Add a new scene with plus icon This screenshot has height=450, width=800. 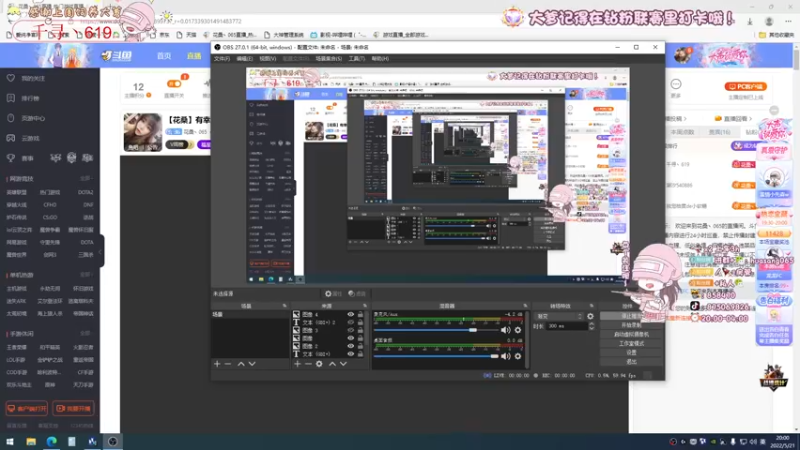[x=217, y=364]
